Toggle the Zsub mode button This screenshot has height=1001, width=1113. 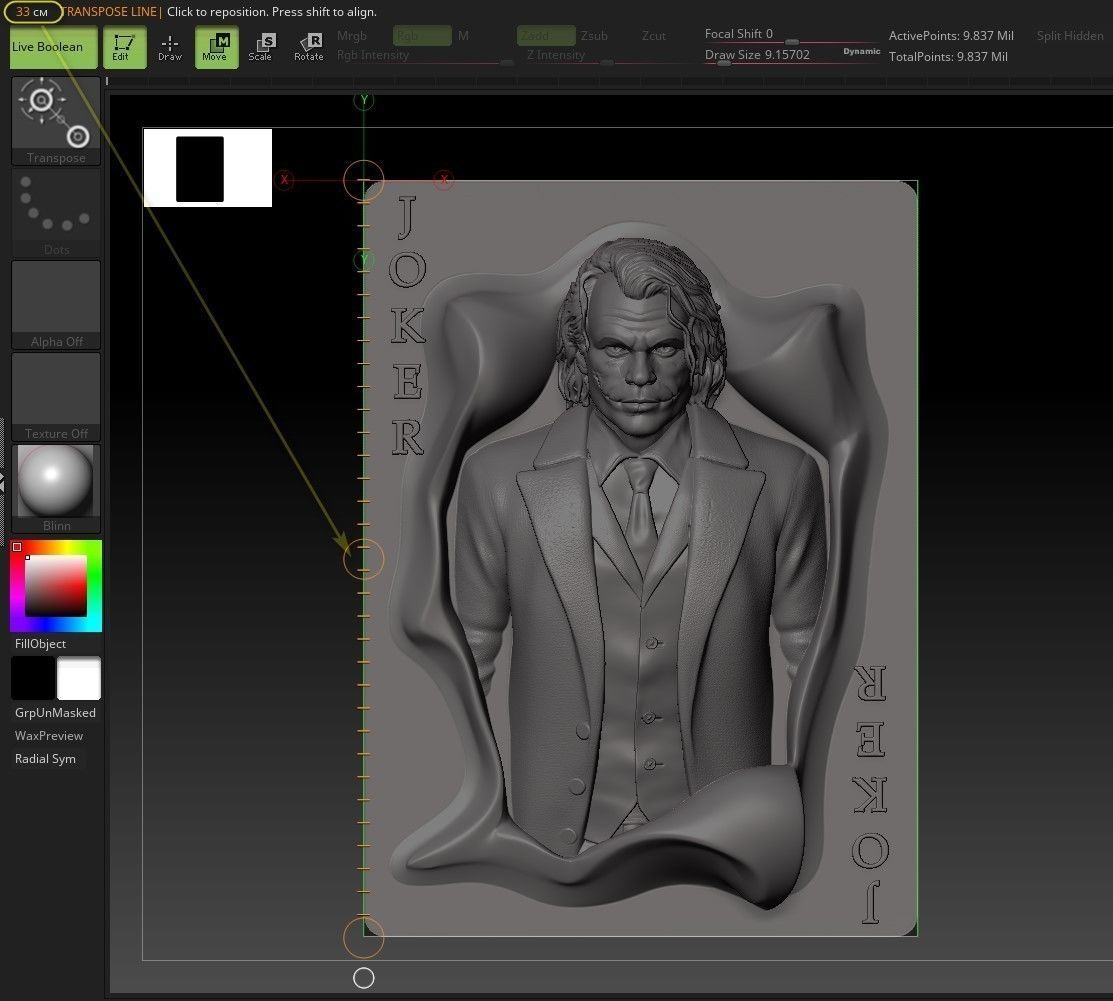(x=594, y=35)
